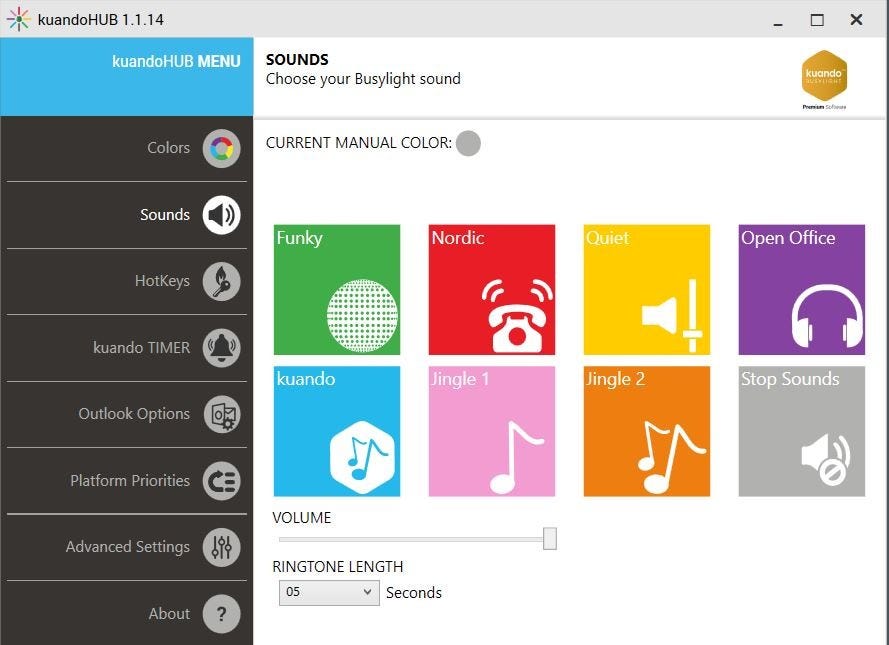Navigate to Platform Priorities label
Image resolution: width=889 pixels, height=645 pixels.
pyautogui.click(x=130, y=481)
